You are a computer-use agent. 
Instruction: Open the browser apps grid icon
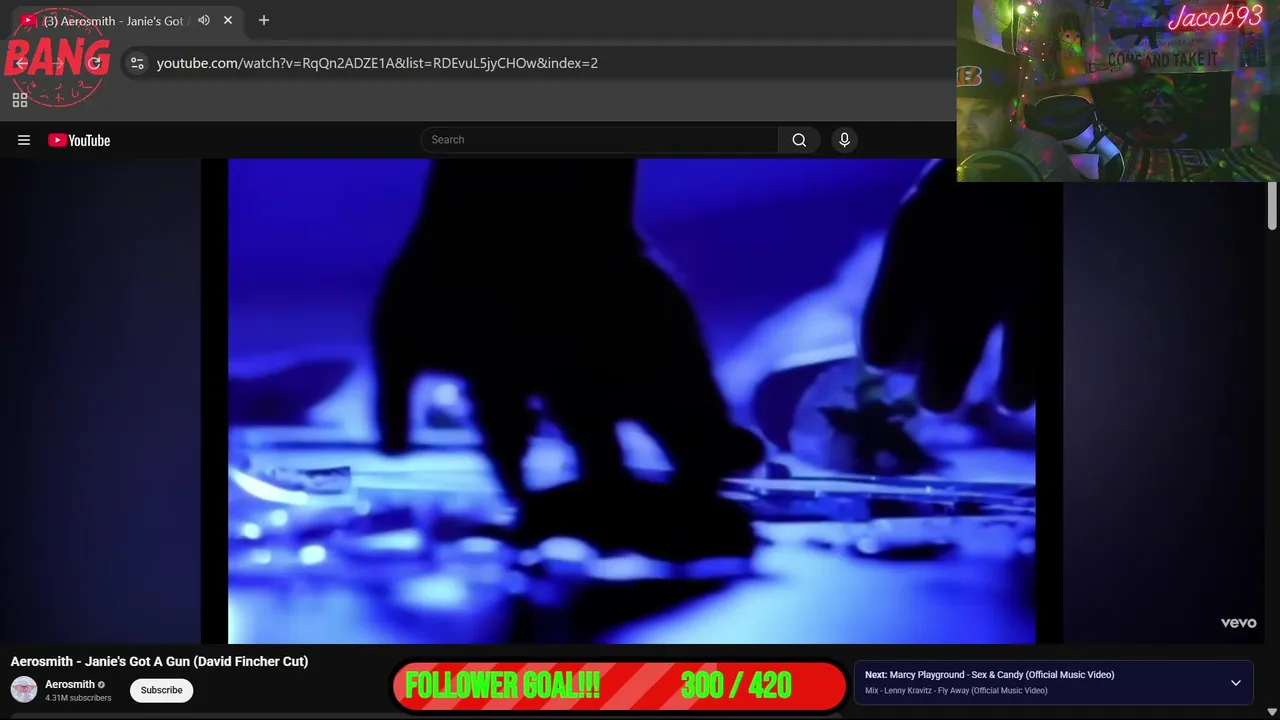pos(20,100)
